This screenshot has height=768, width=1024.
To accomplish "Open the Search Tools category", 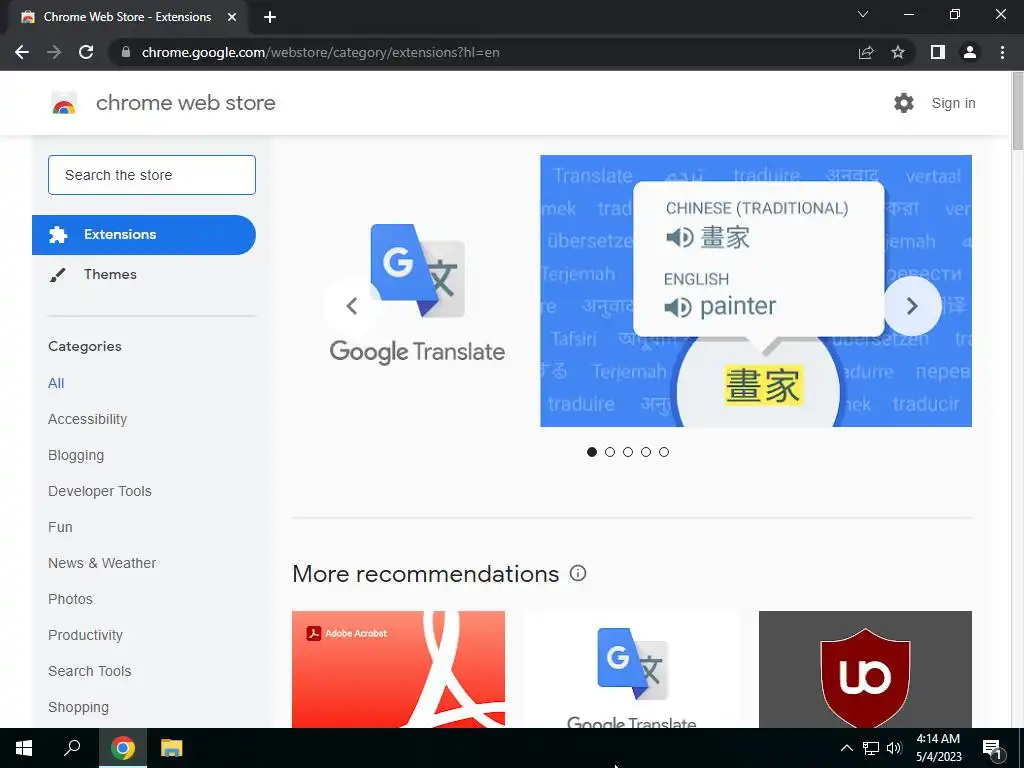I will [89, 671].
